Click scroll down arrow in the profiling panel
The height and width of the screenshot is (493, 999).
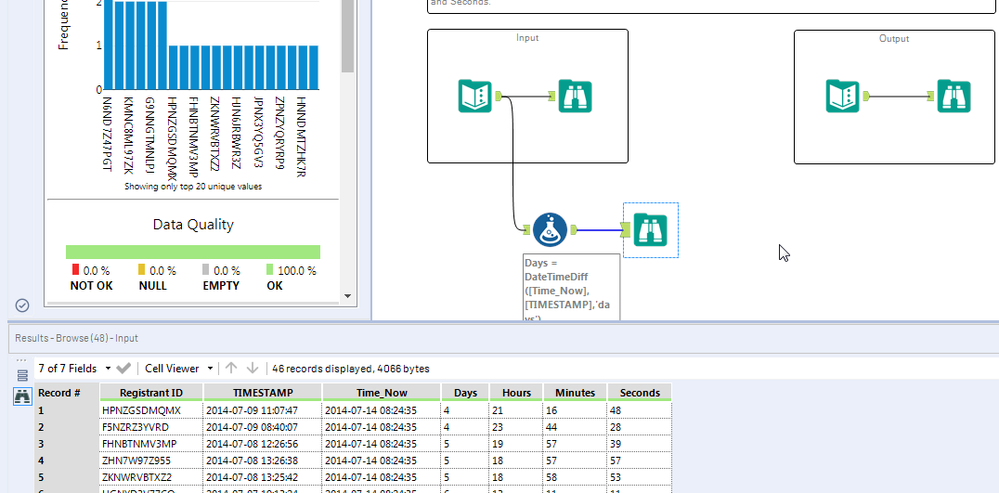tap(348, 297)
